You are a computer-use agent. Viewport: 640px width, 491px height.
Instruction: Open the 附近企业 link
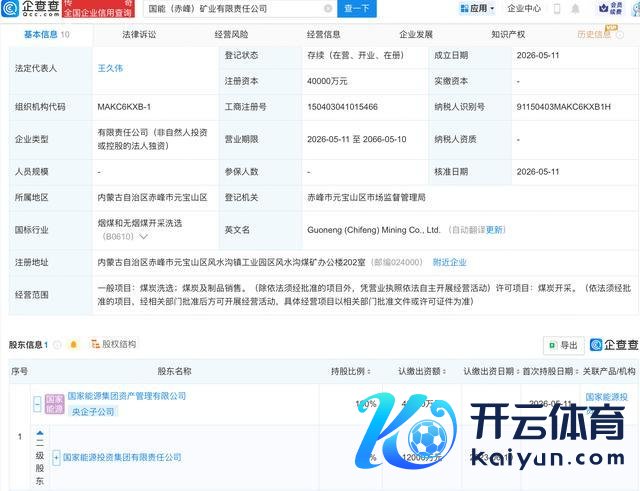coord(449,262)
